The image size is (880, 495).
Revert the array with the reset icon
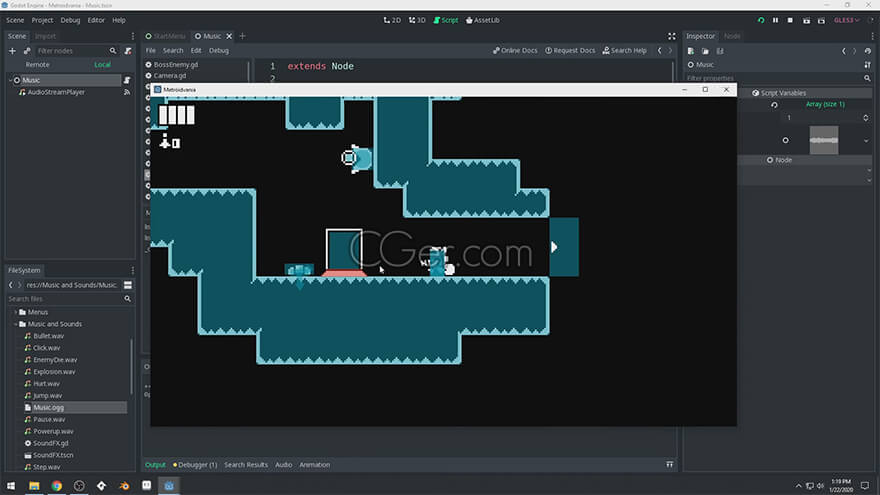click(774, 105)
